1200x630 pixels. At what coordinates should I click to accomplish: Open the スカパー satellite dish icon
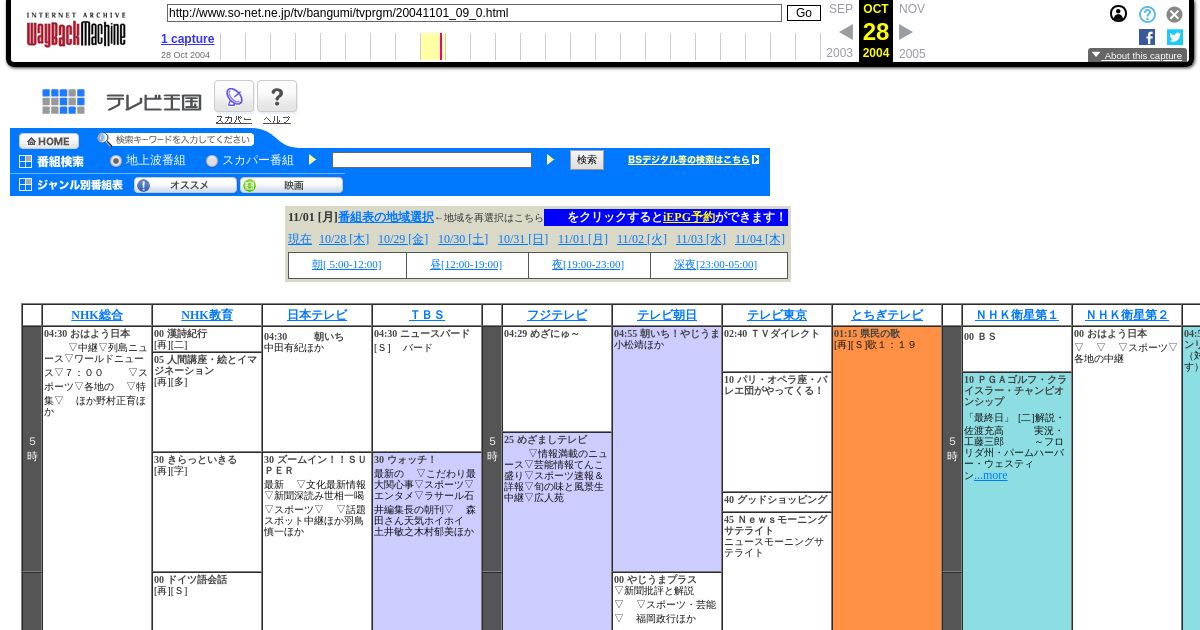pyautogui.click(x=234, y=97)
